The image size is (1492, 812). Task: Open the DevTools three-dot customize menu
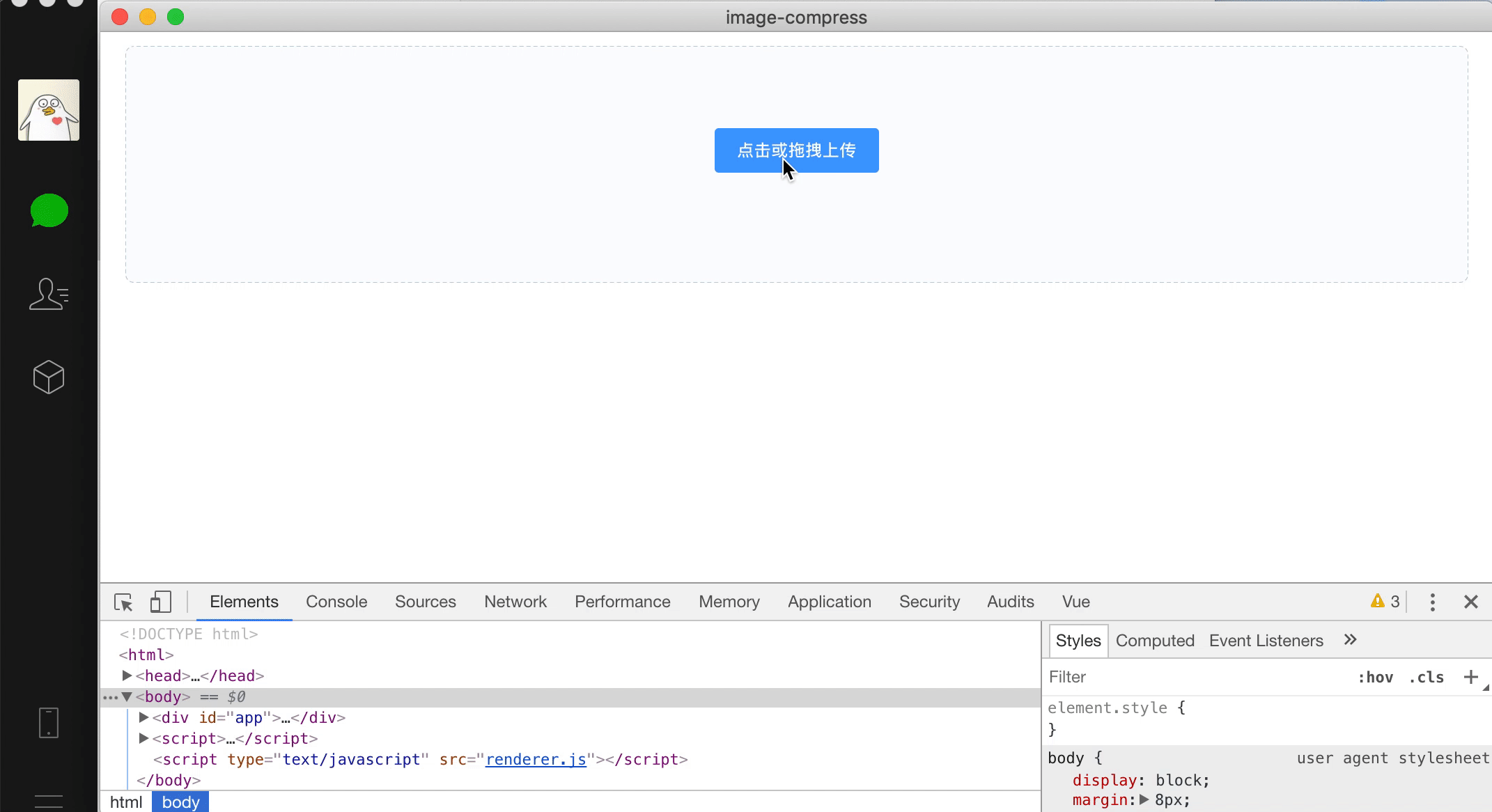pos(1433,602)
